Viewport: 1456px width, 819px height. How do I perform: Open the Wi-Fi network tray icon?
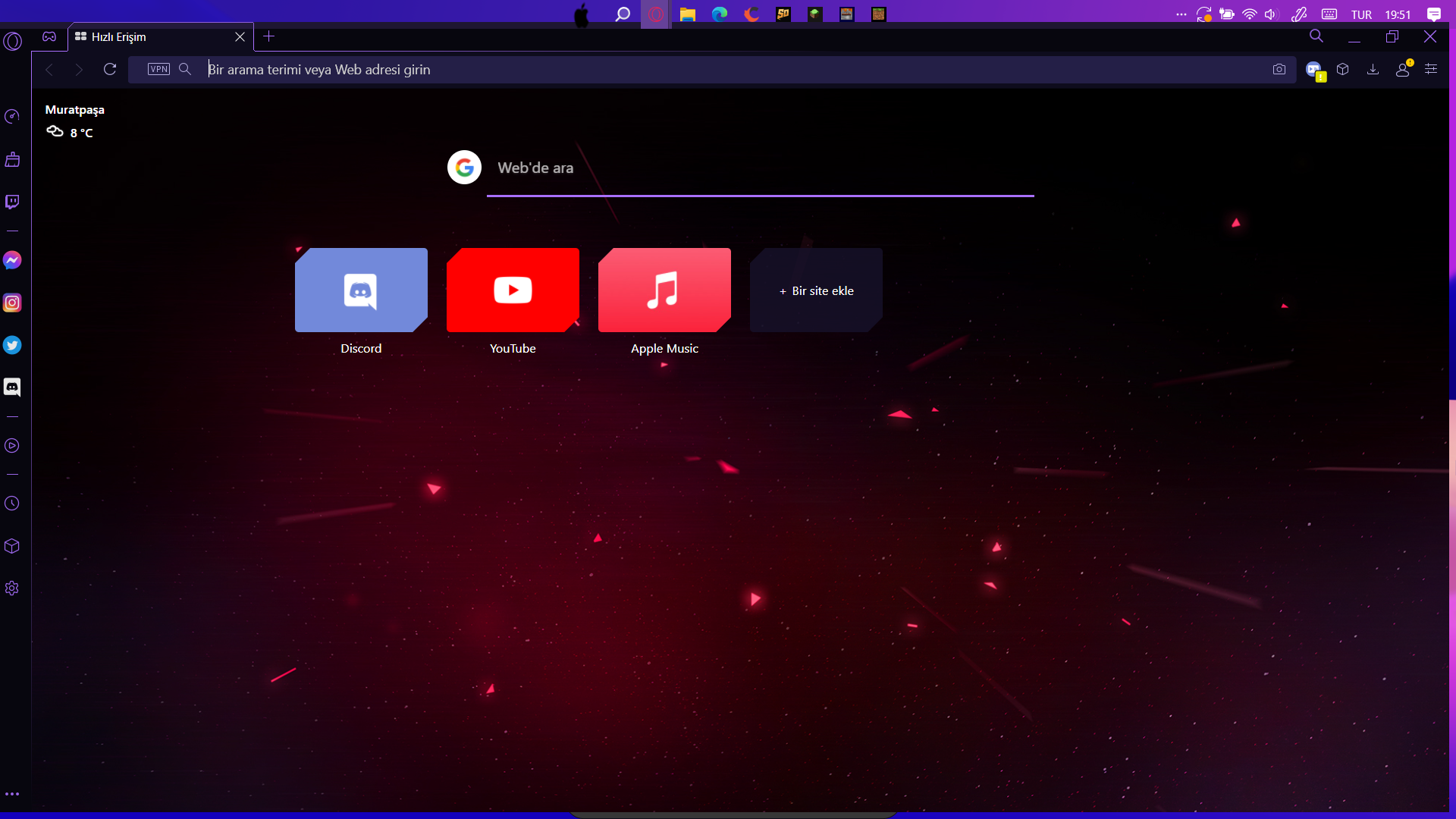click(1250, 14)
